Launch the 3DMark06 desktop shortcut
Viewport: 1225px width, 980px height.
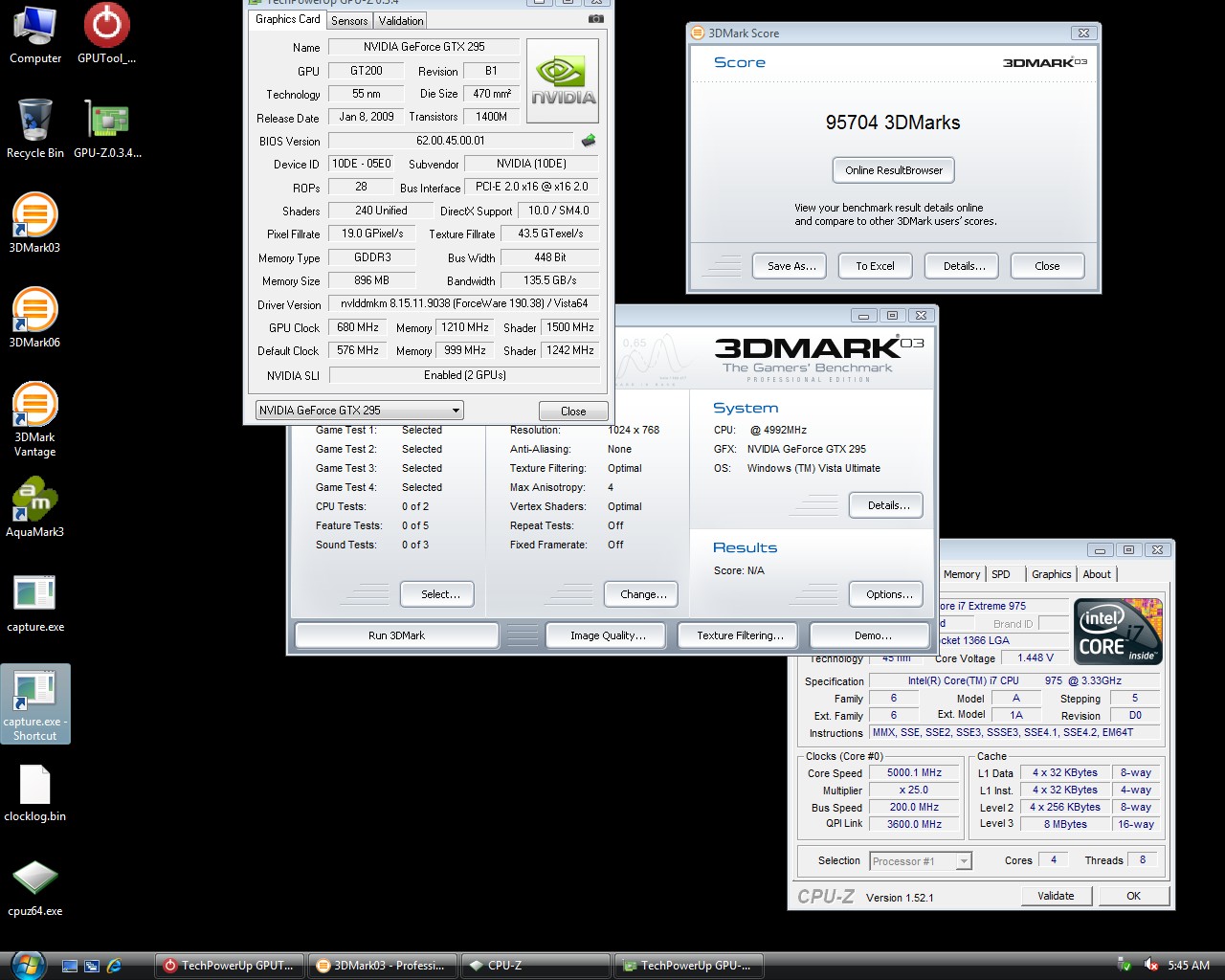coord(34,318)
